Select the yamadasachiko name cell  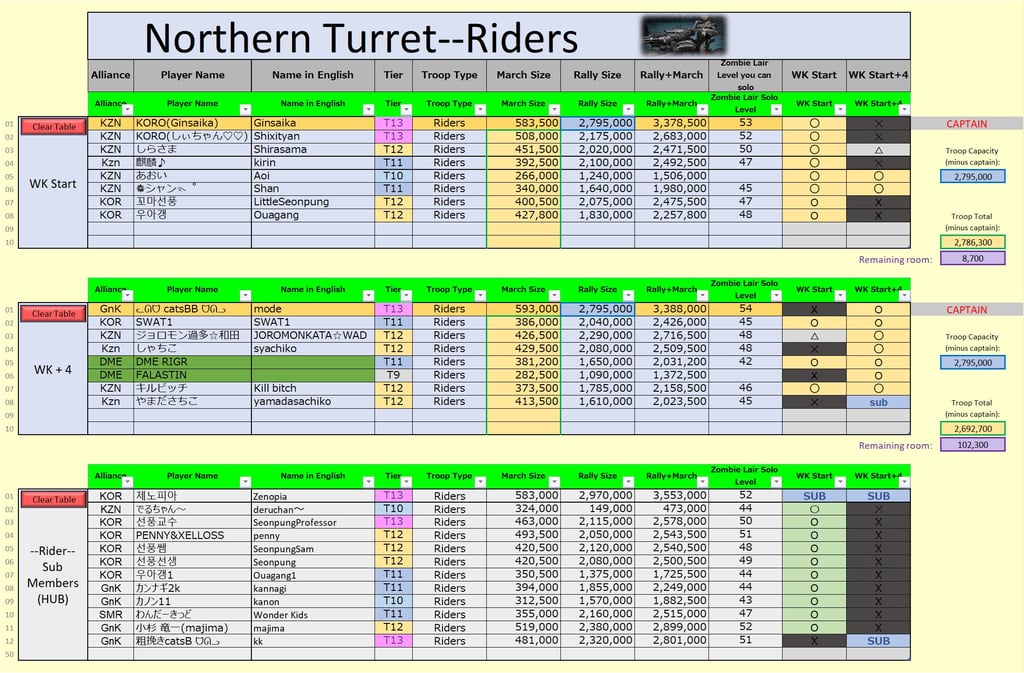point(313,401)
